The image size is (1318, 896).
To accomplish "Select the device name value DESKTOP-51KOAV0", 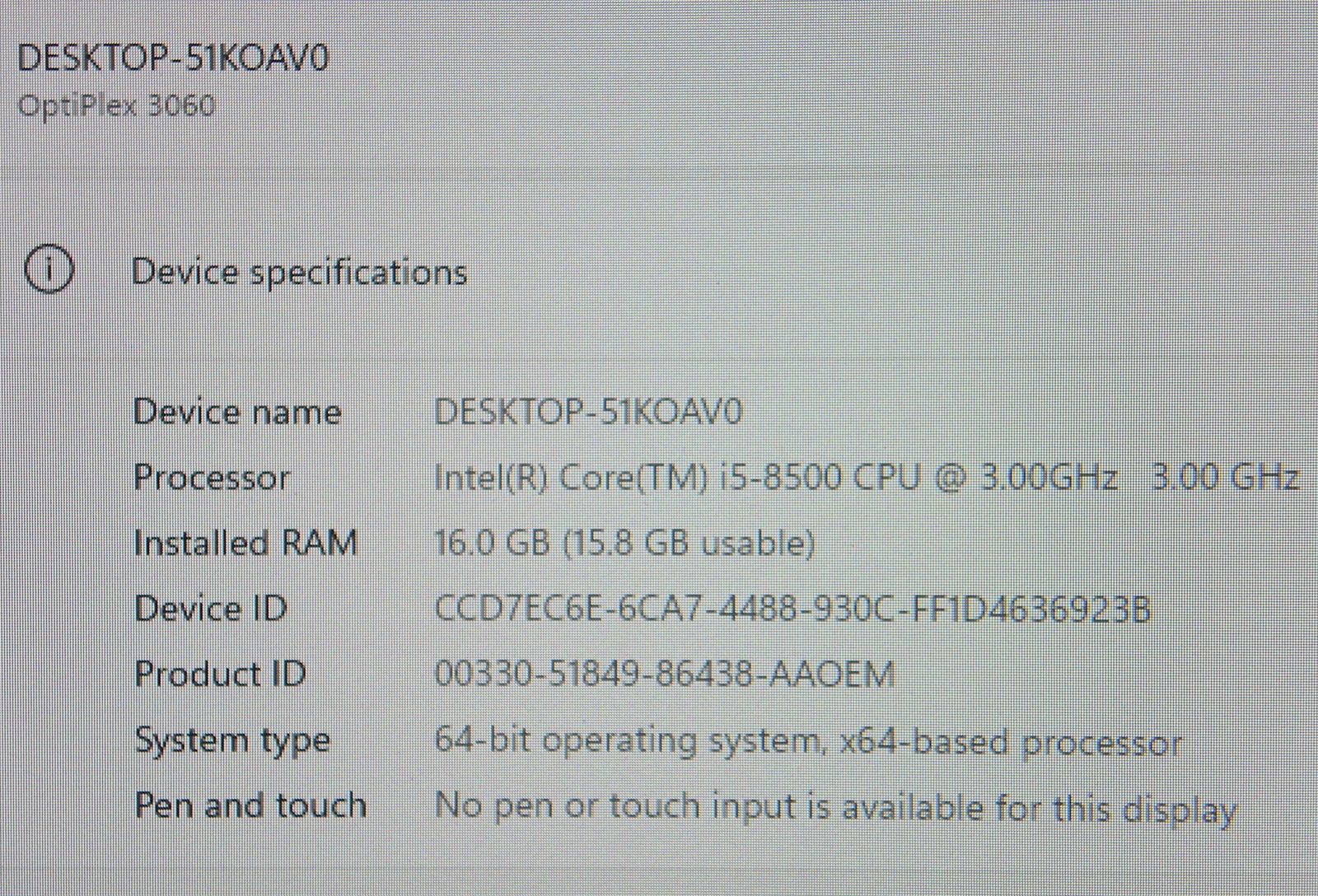I will point(588,411).
